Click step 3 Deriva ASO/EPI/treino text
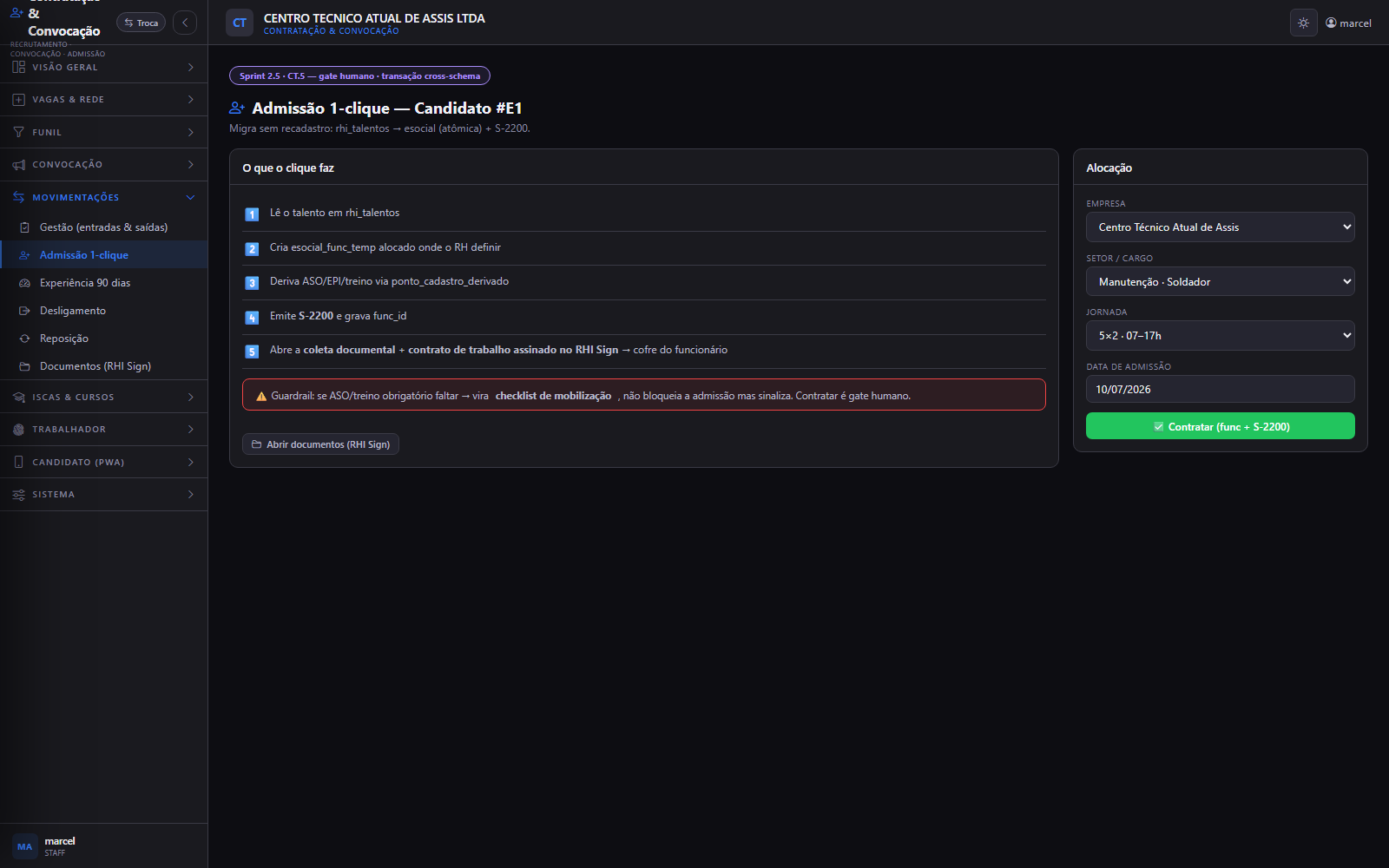Image resolution: width=1389 pixels, height=868 pixels. [x=389, y=281]
